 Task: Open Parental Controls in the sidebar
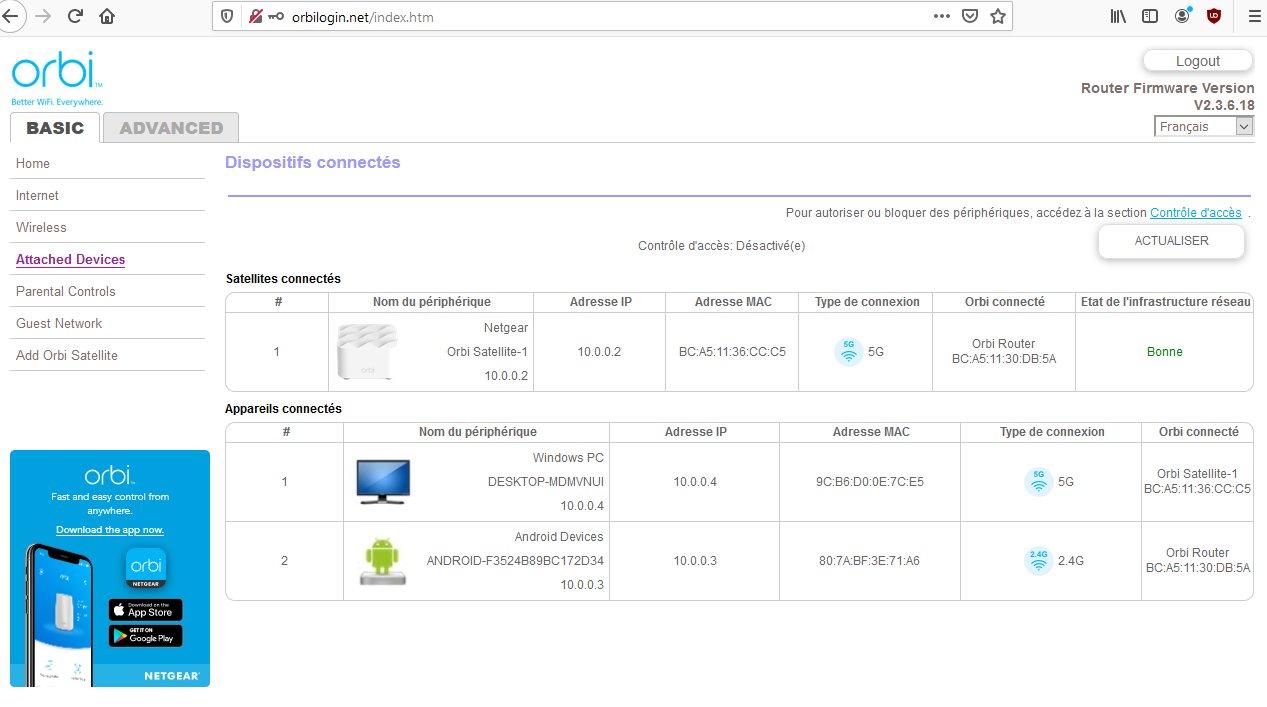pyautogui.click(x=66, y=291)
